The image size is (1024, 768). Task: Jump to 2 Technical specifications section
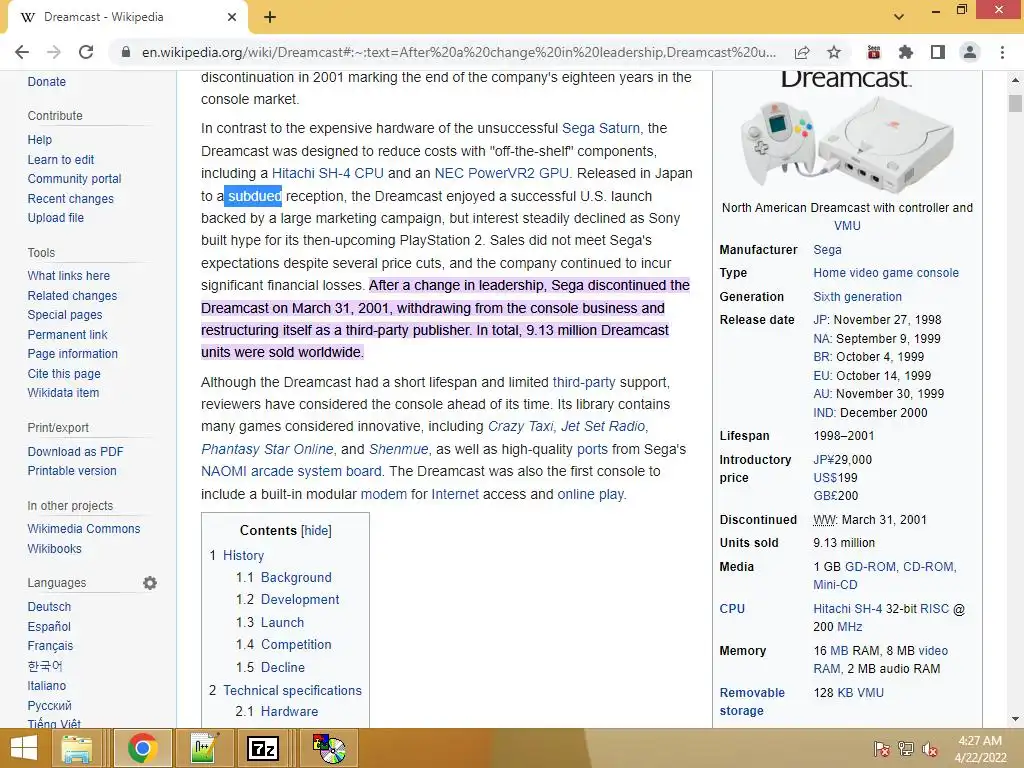point(292,690)
